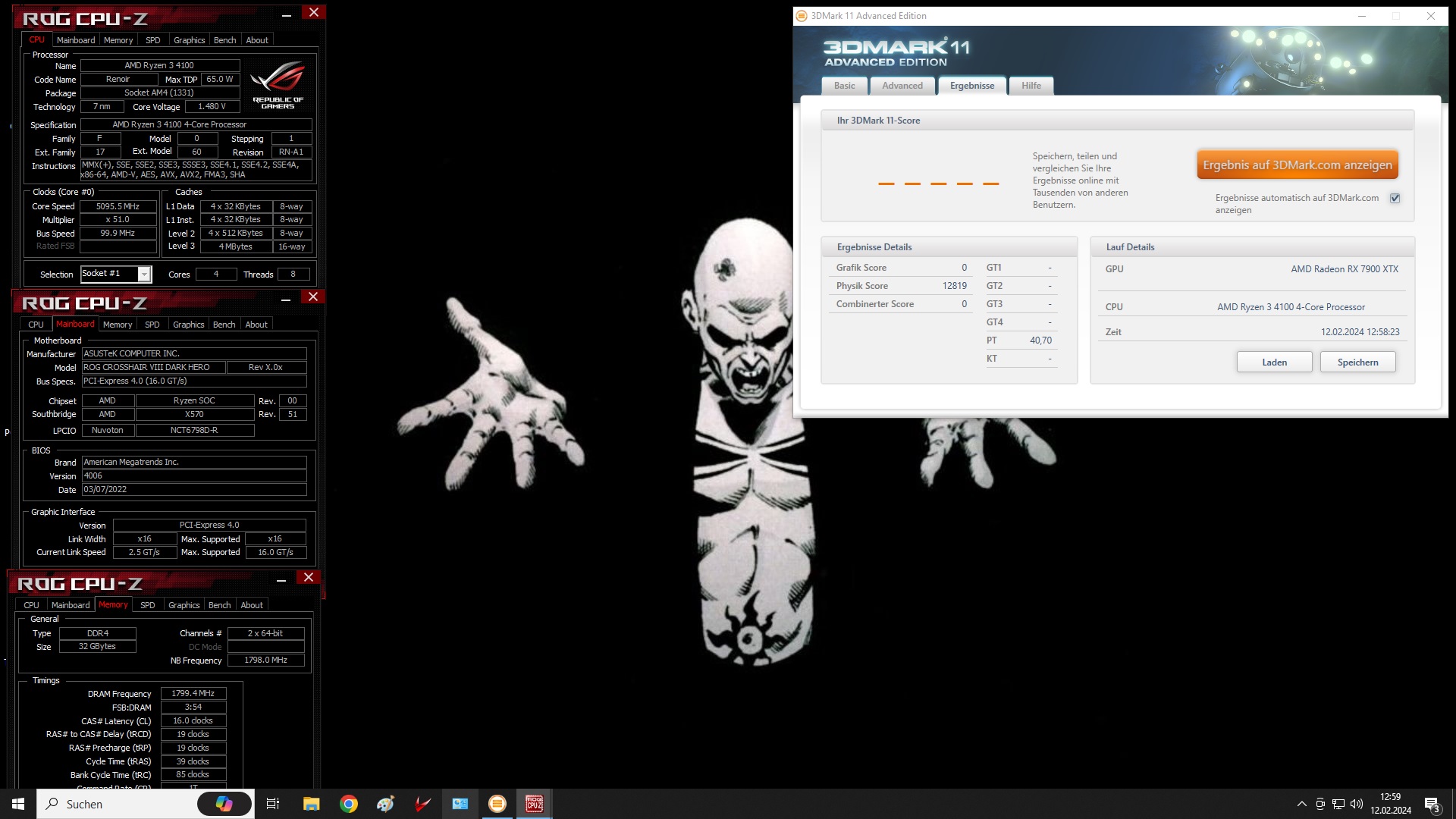Minimize the 3DMark 11 Advanced Edition window

pos(1362,16)
